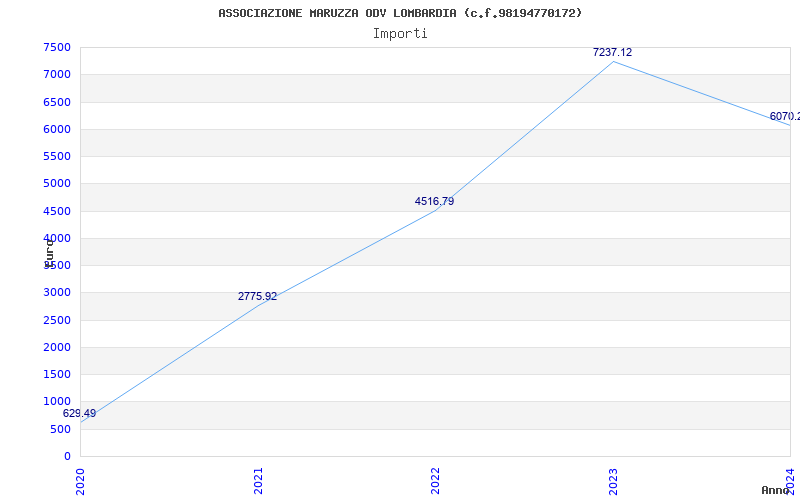Click the Importi subtitle
800x500 pixels.
click(x=400, y=34)
